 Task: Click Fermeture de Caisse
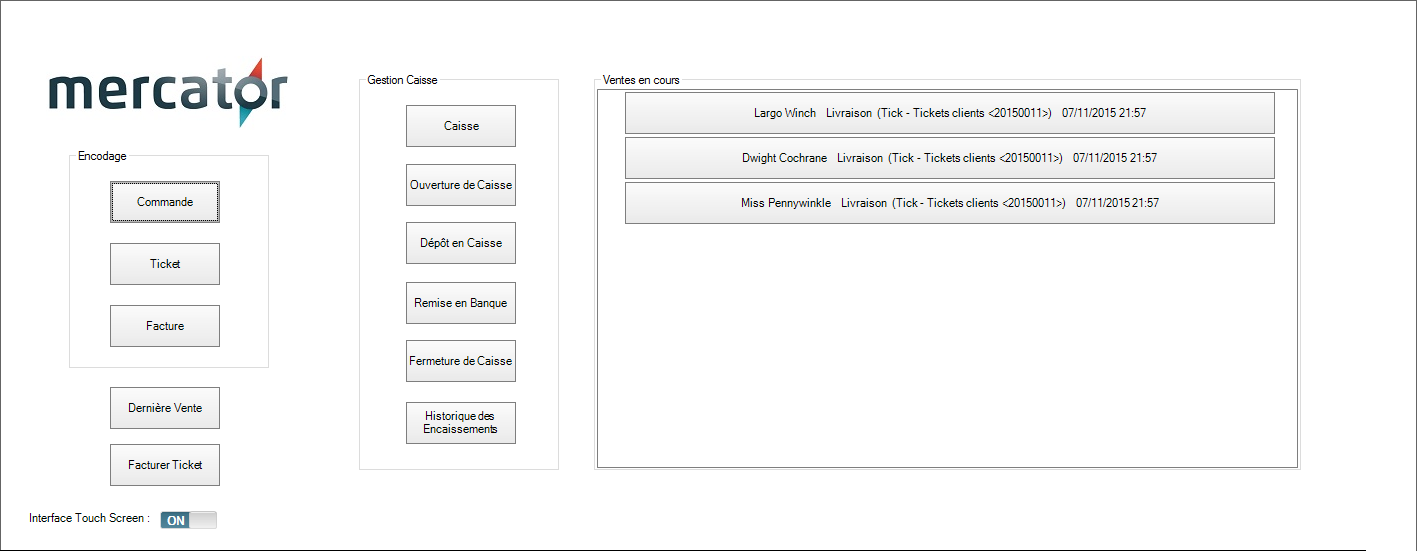click(461, 361)
